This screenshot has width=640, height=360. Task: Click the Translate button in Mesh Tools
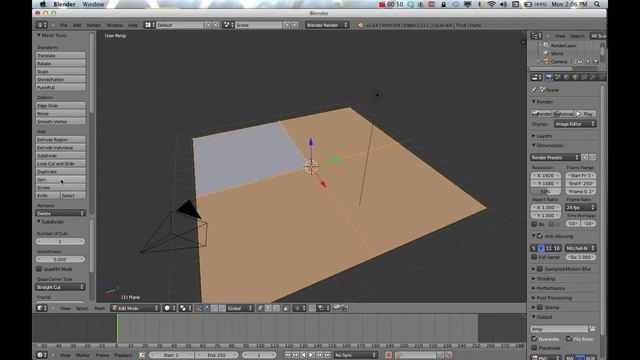[60, 55]
